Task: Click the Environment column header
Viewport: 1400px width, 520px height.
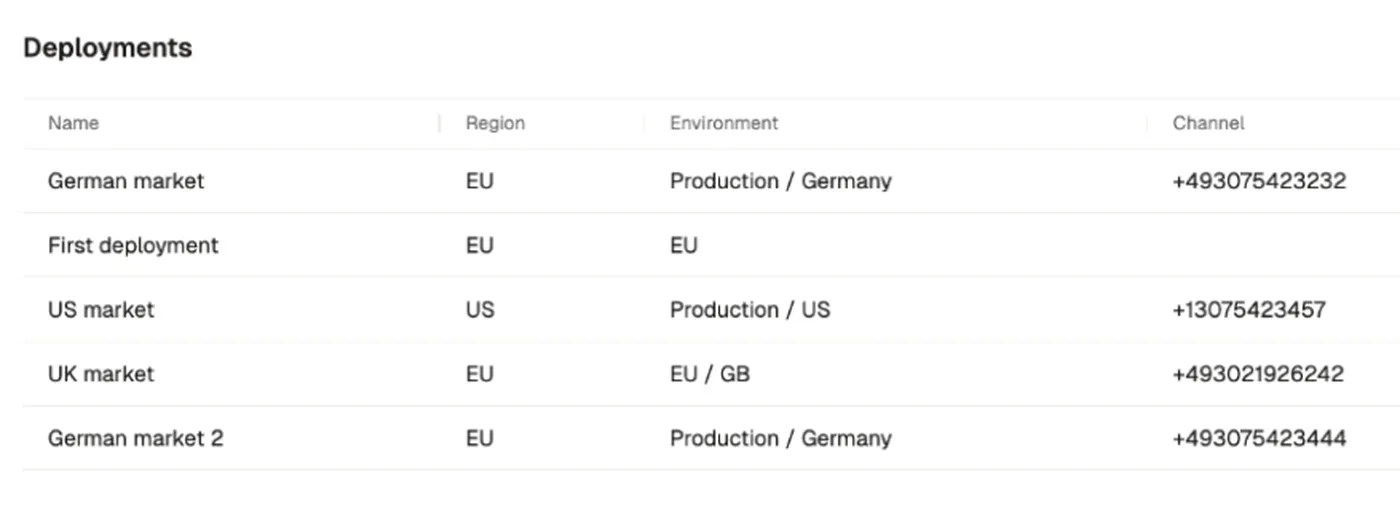Action: coord(723,124)
